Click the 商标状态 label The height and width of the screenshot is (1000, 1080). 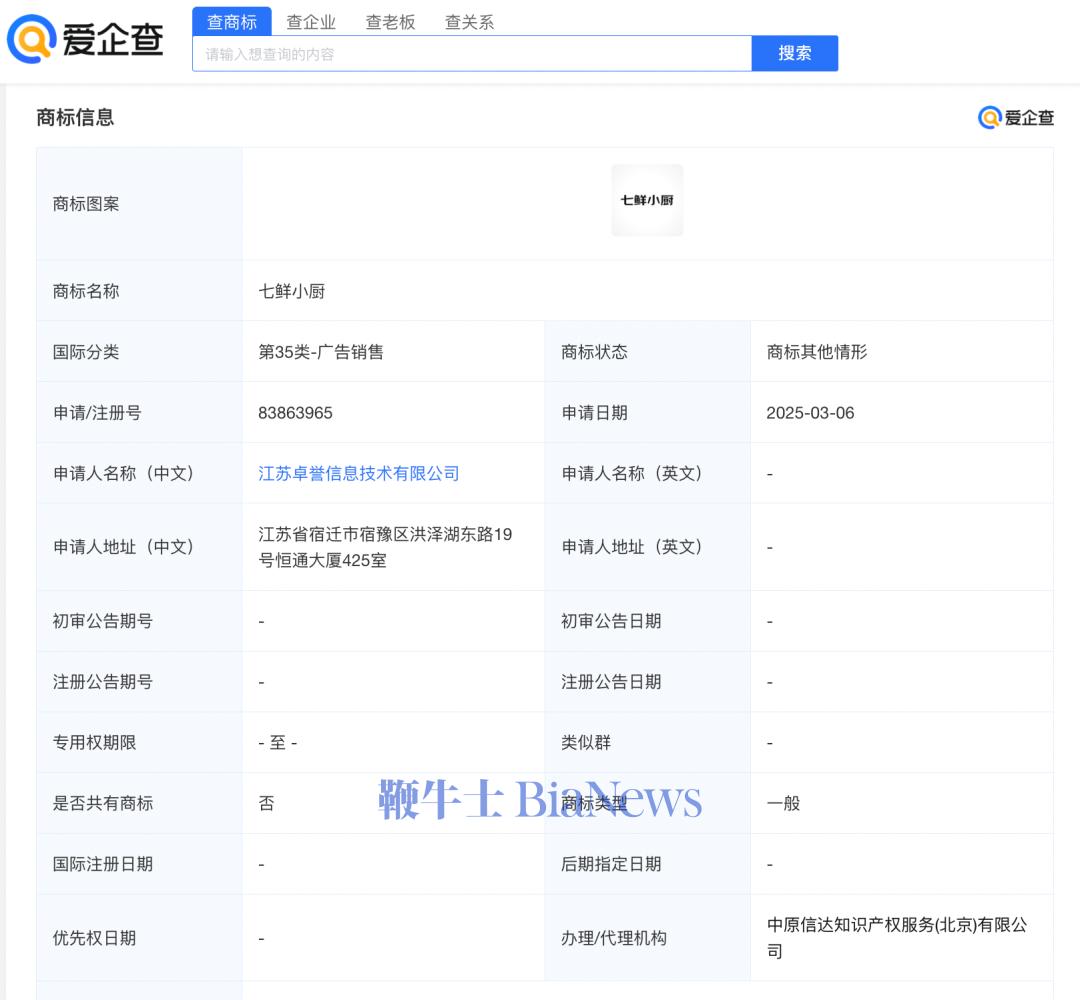(594, 352)
